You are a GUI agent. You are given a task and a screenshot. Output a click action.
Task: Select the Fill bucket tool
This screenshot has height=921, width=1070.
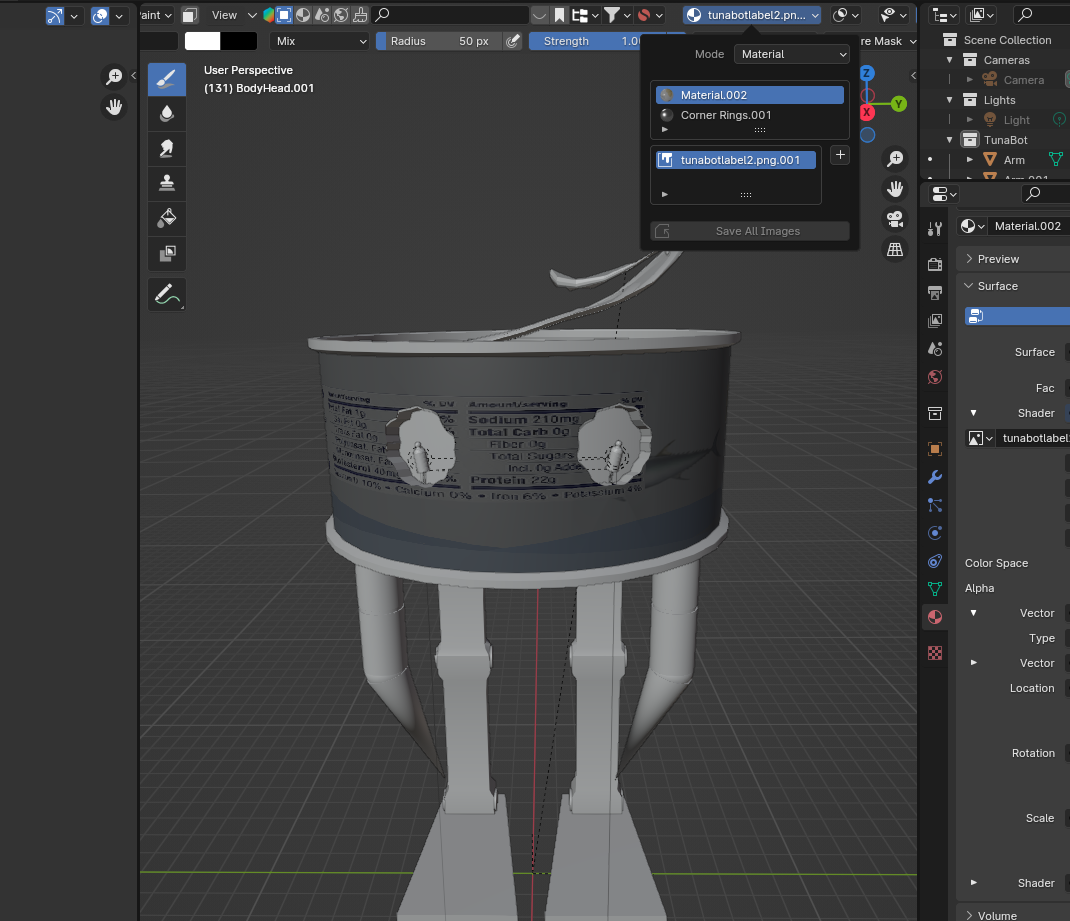pyautogui.click(x=167, y=218)
